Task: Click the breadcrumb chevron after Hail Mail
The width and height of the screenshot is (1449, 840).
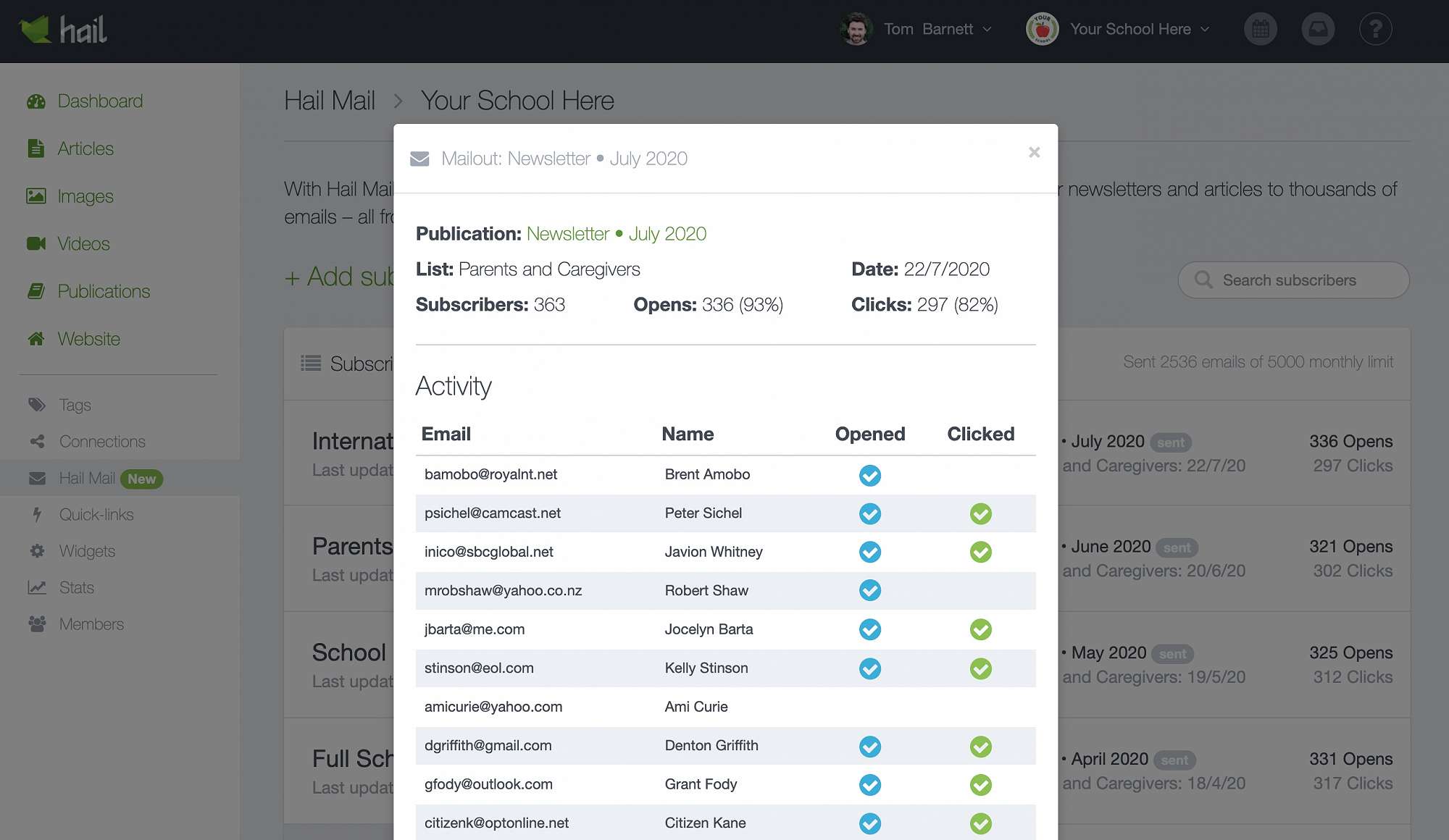Action: click(398, 101)
